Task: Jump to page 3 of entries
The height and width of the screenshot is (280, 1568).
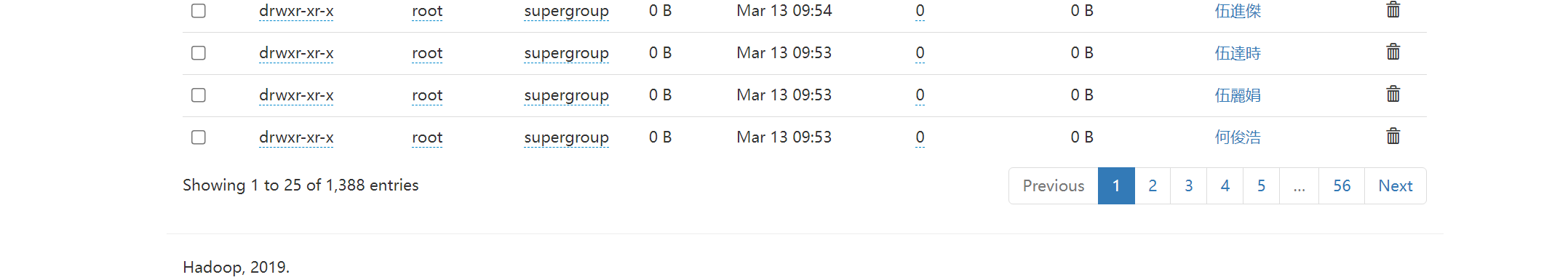Action: tap(1189, 186)
